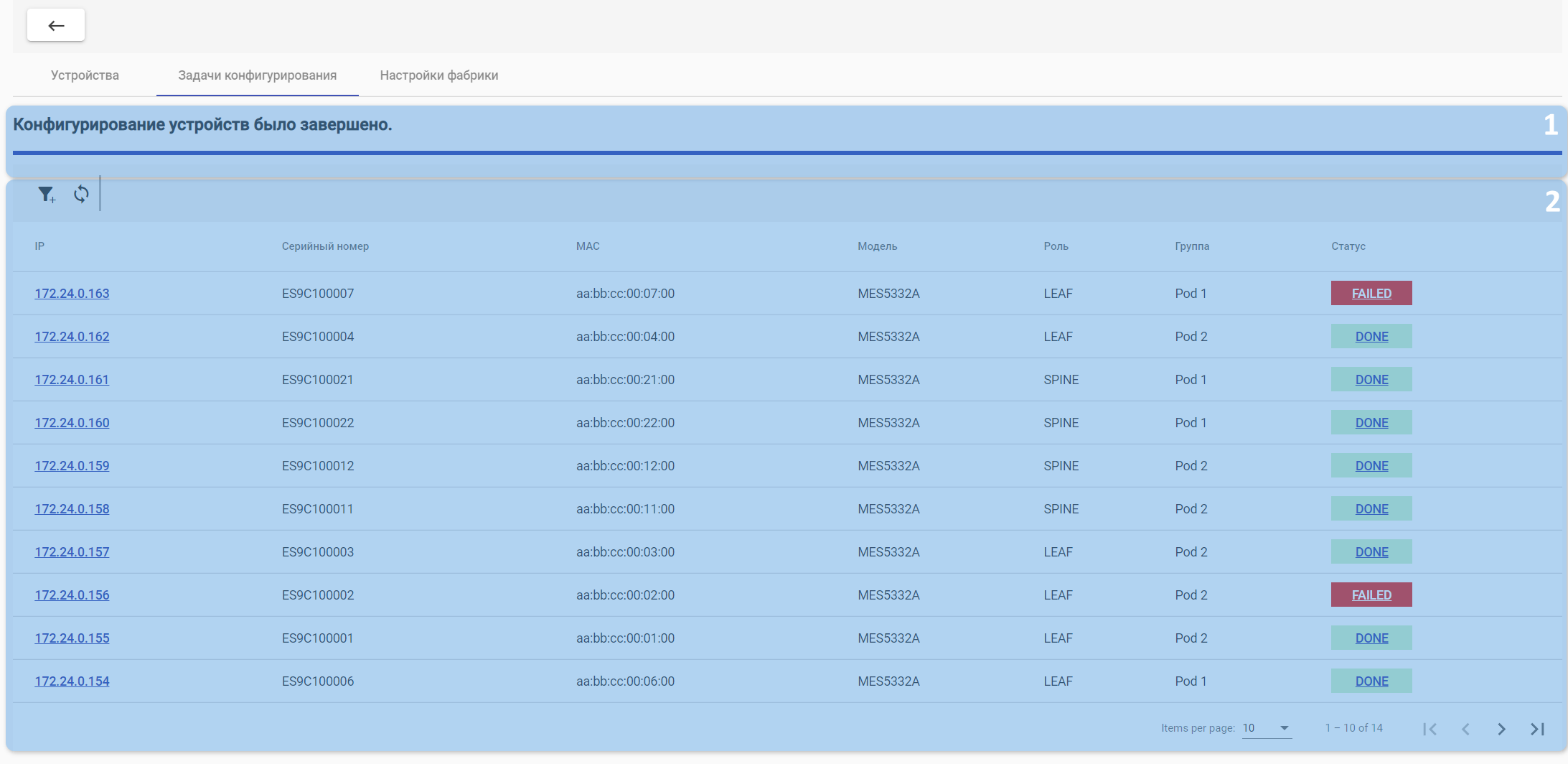The image size is (1568, 764).
Task: View DONE status for serial ES9C100003
Action: click(1371, 551)
